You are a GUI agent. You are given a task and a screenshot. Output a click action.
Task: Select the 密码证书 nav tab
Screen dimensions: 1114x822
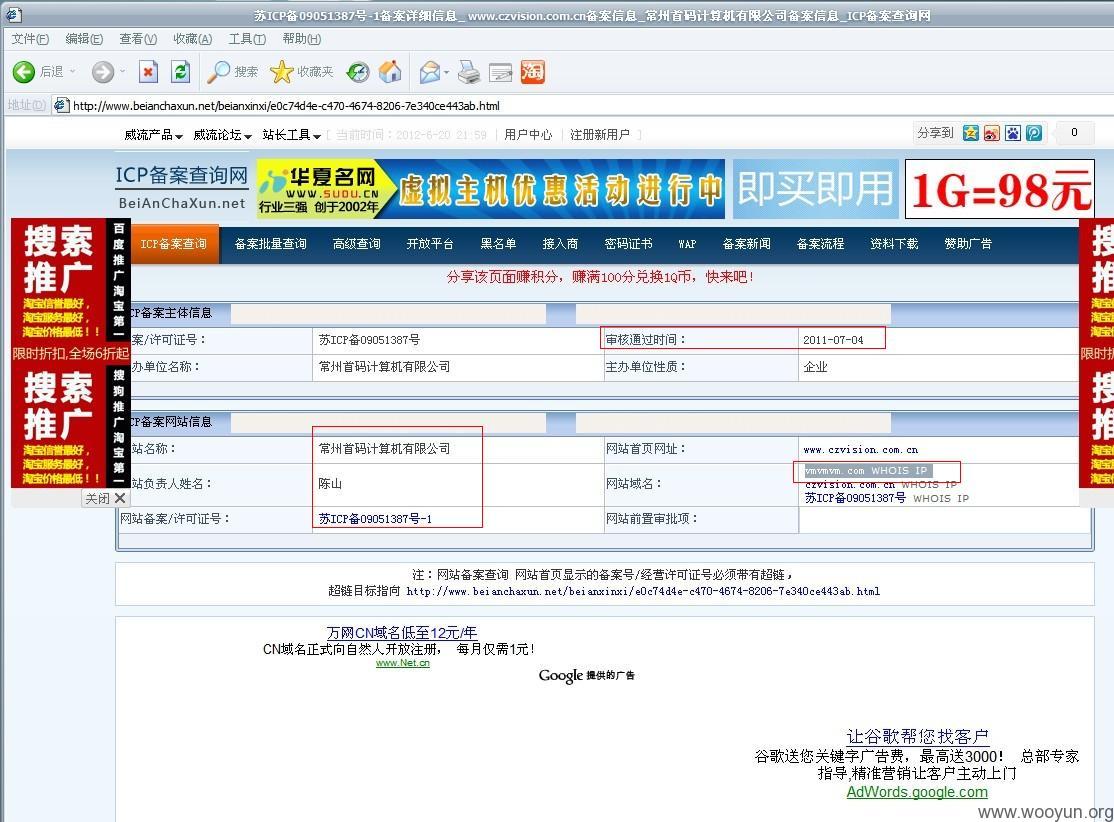[628, 244]
